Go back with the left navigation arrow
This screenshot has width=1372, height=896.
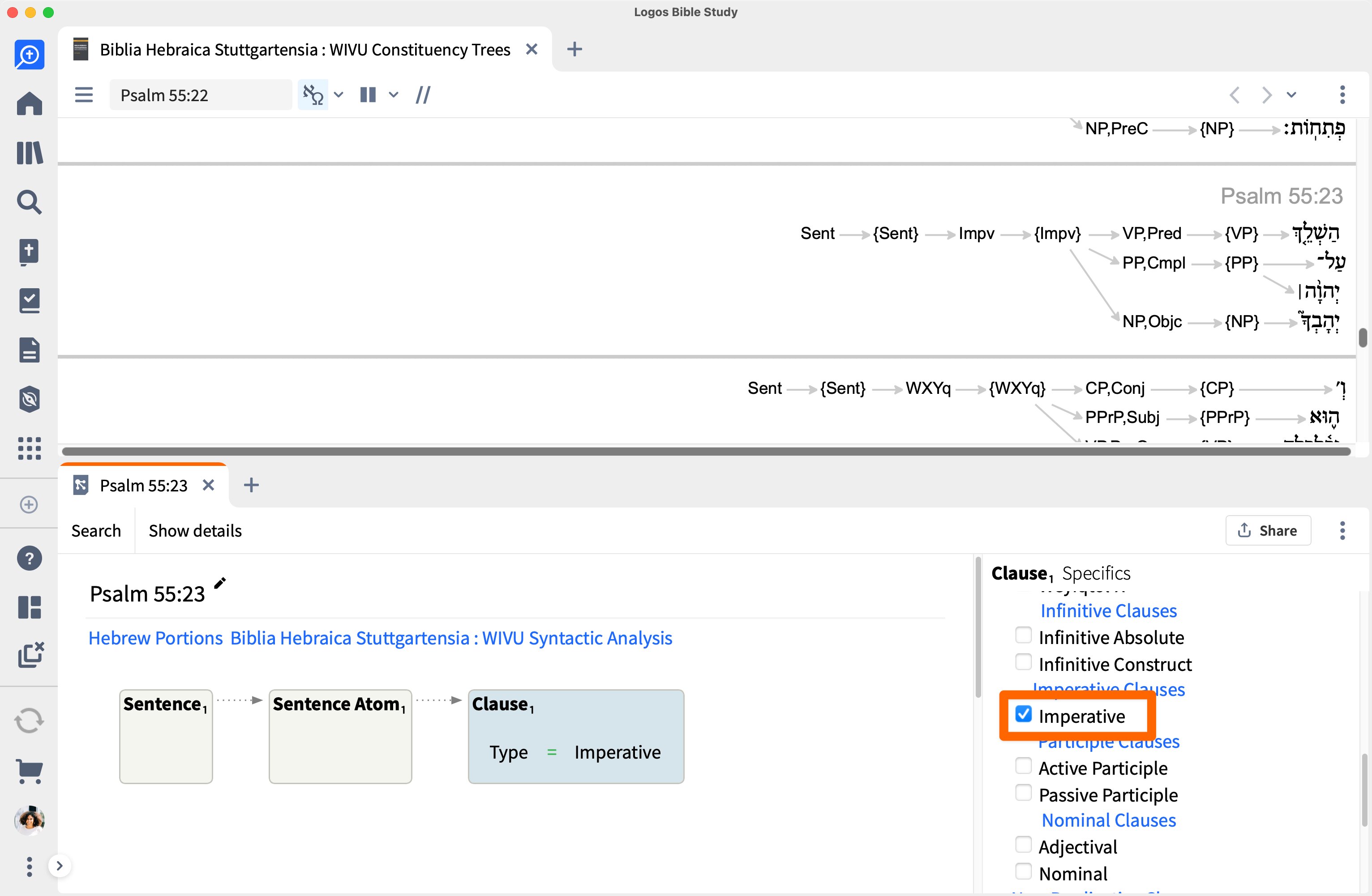(1234, 94)
